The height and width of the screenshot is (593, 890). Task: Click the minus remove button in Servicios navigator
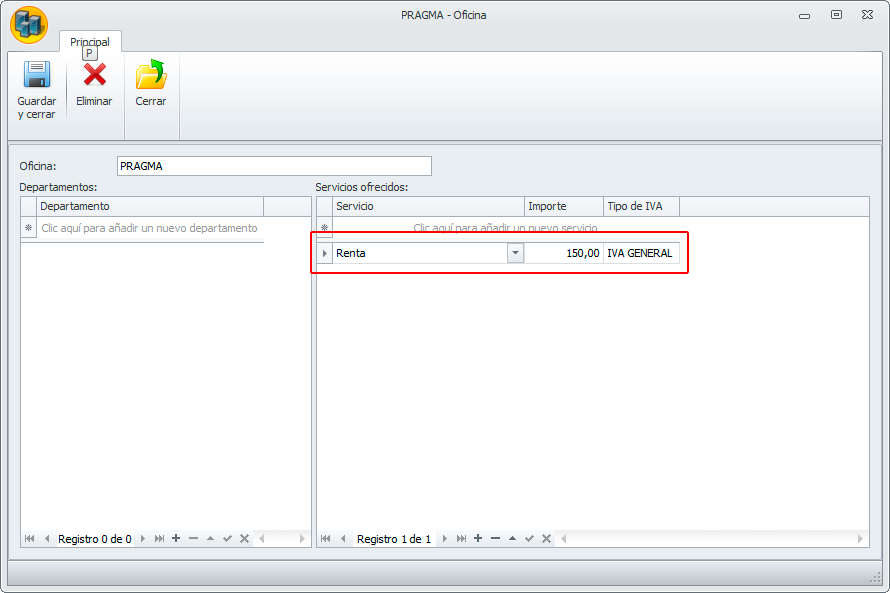click(496, 538)
